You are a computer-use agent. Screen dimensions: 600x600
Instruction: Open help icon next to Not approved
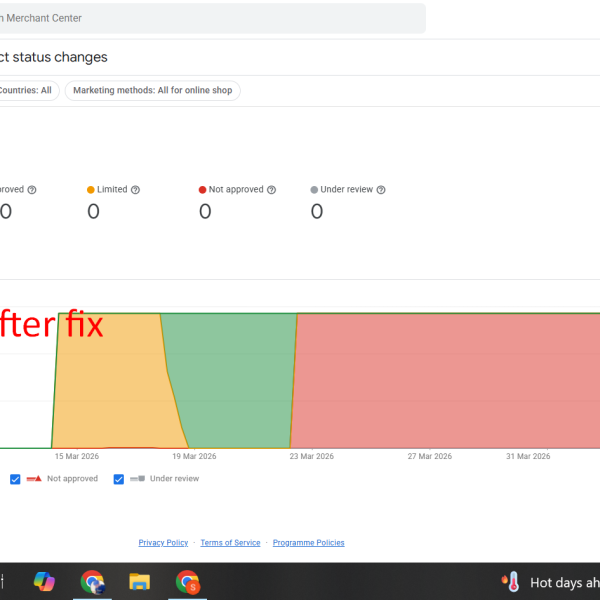271,190
